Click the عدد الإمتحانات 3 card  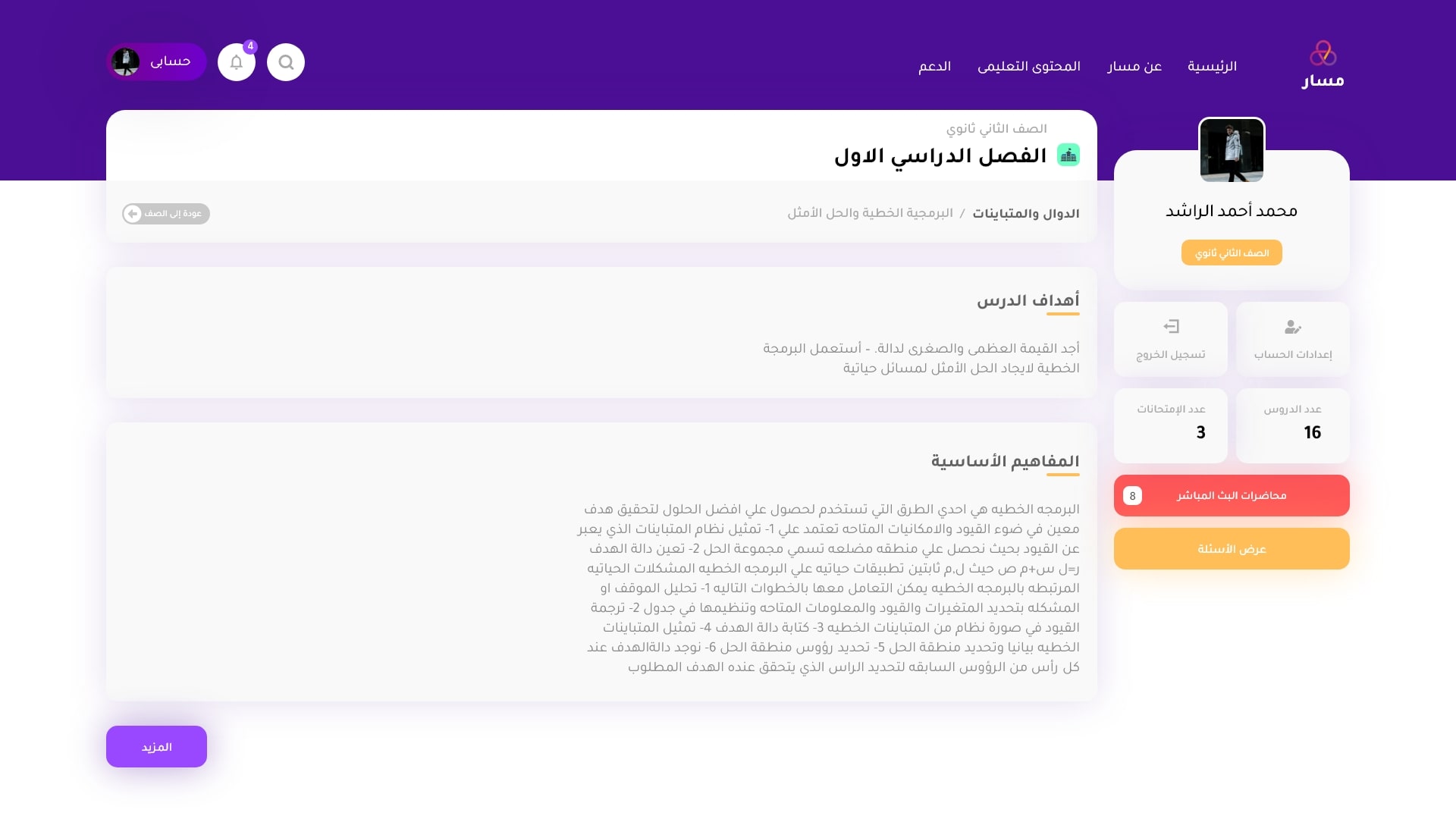[x=1171, y=425]
